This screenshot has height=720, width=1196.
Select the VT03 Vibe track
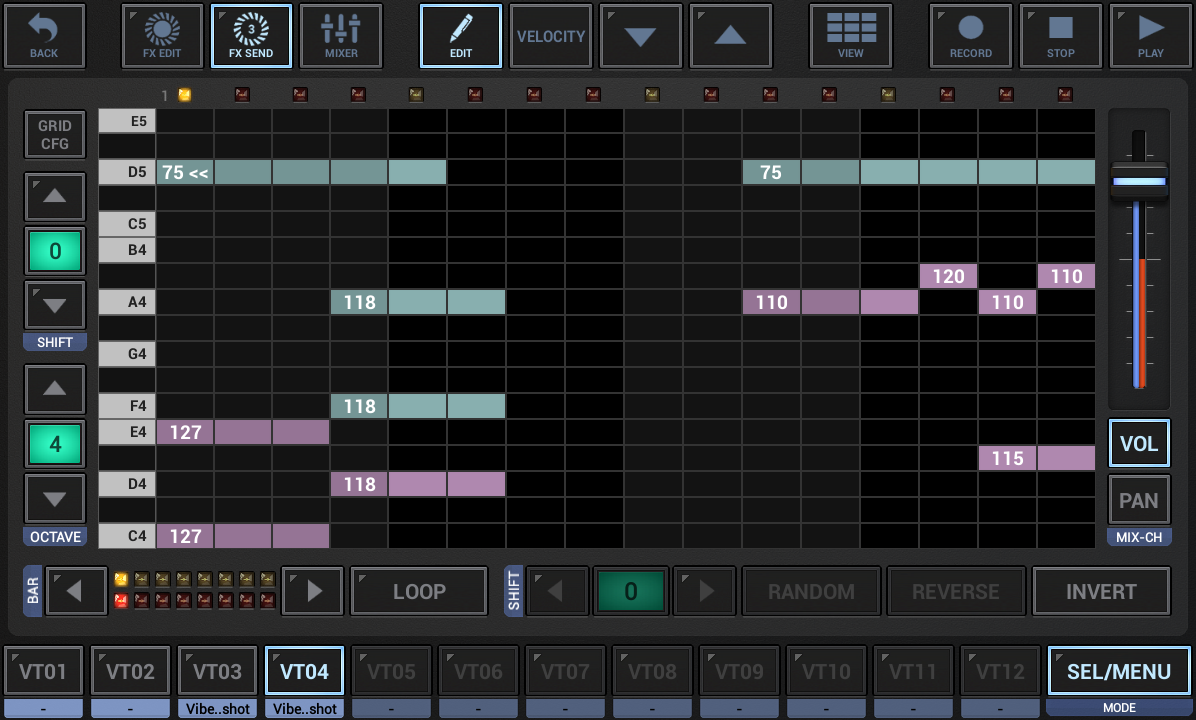[217, 670]
